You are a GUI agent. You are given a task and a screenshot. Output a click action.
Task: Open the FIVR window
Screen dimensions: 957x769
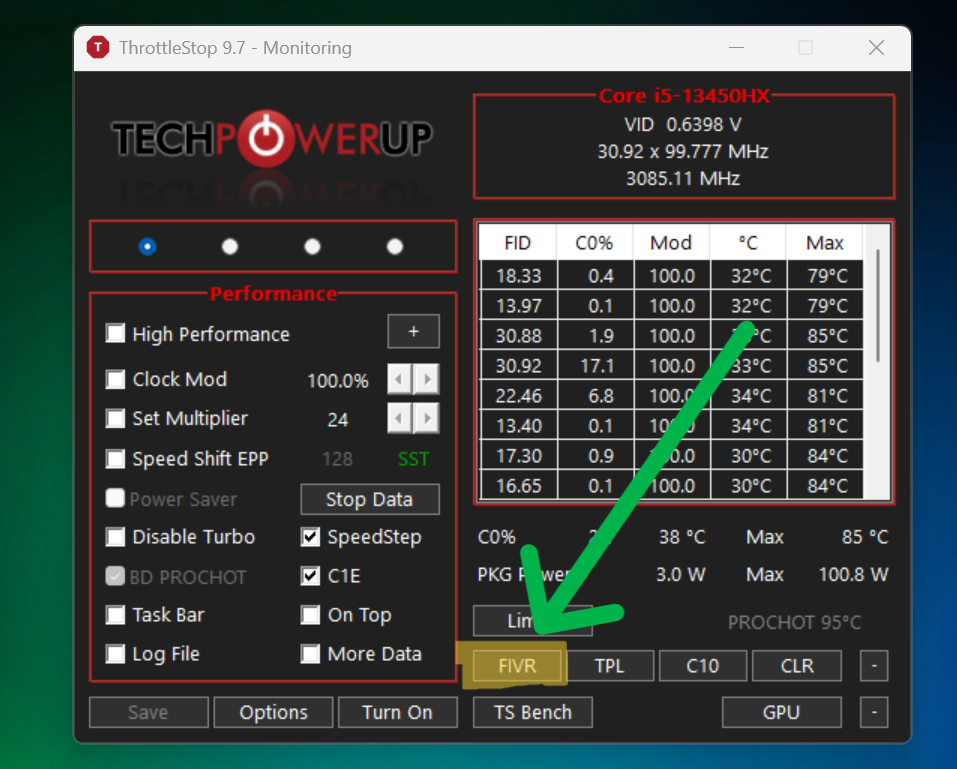click(x=517, y=665)
